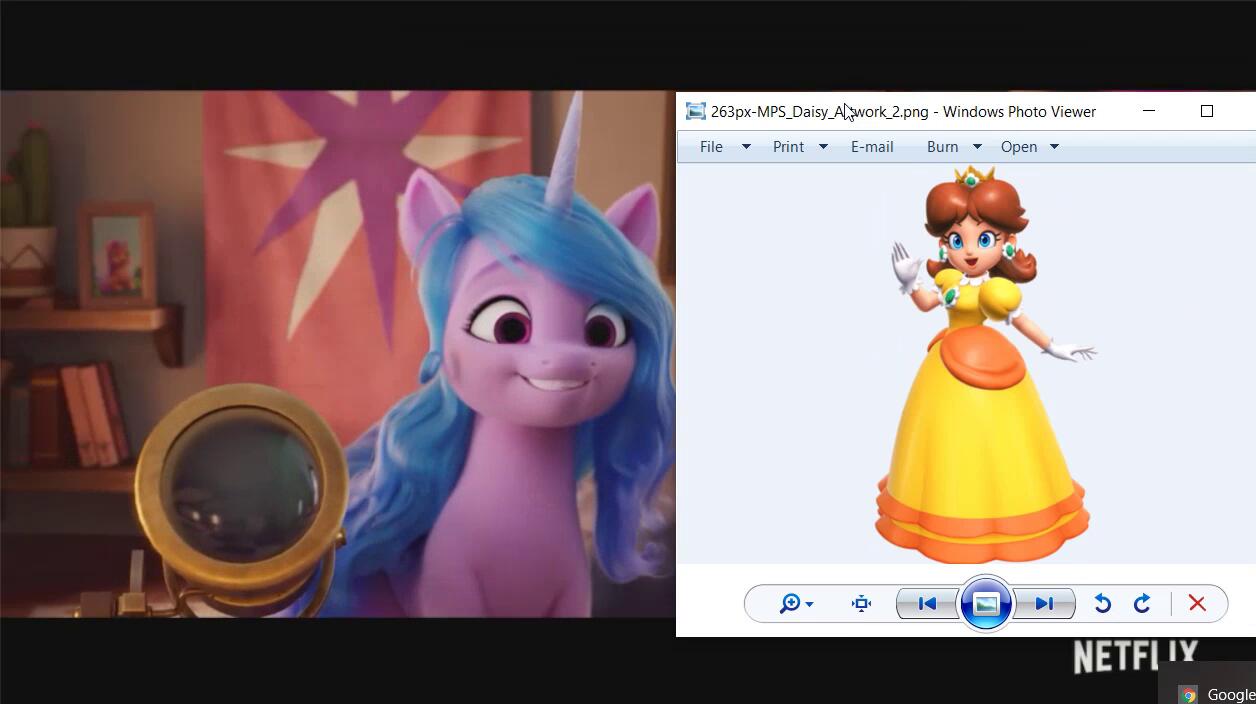This screenshot has width=1256, height=704.
Task: Maximize the Windows Photo Viewer window
Action: click(x=1207, y=111)
